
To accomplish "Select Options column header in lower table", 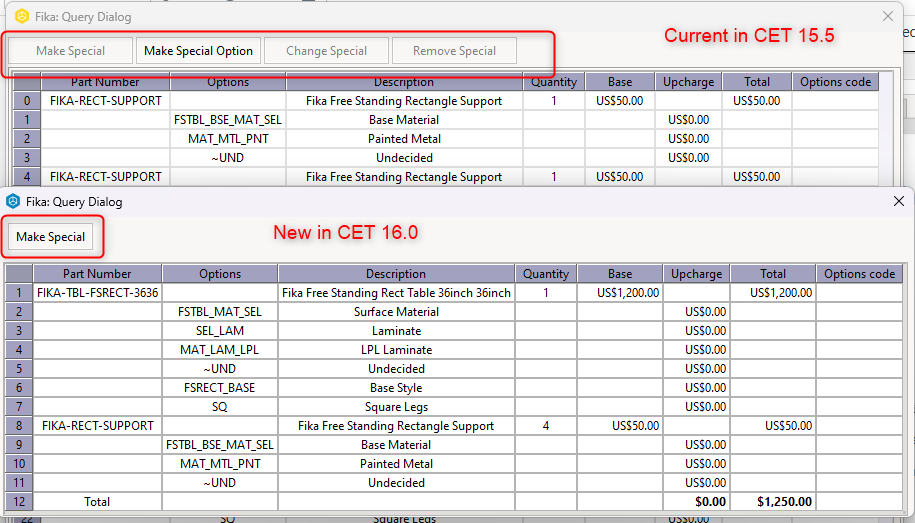I will point(220,274).
